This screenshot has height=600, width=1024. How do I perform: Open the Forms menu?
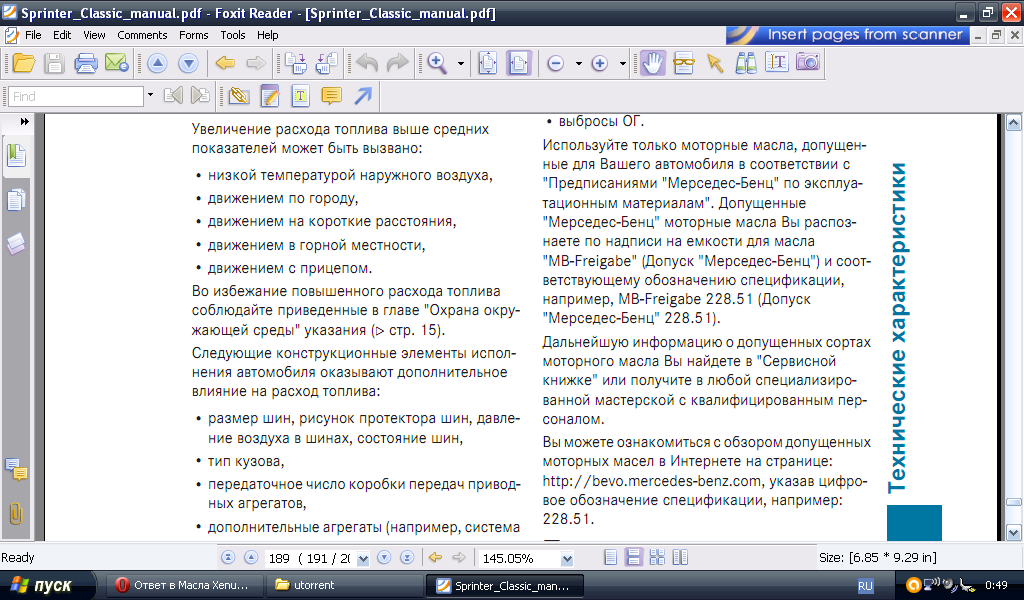tap(193, 35)
